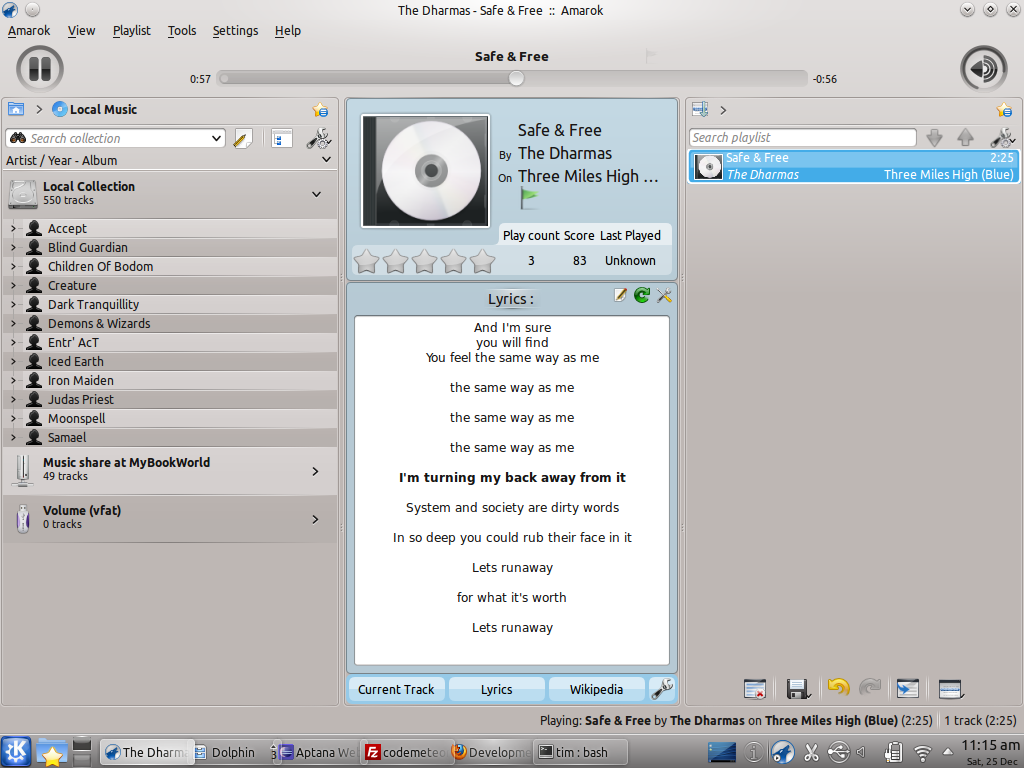The image size is (1024, 768).
Task: Click in the Search playlist field
Action: coord(803,137)
